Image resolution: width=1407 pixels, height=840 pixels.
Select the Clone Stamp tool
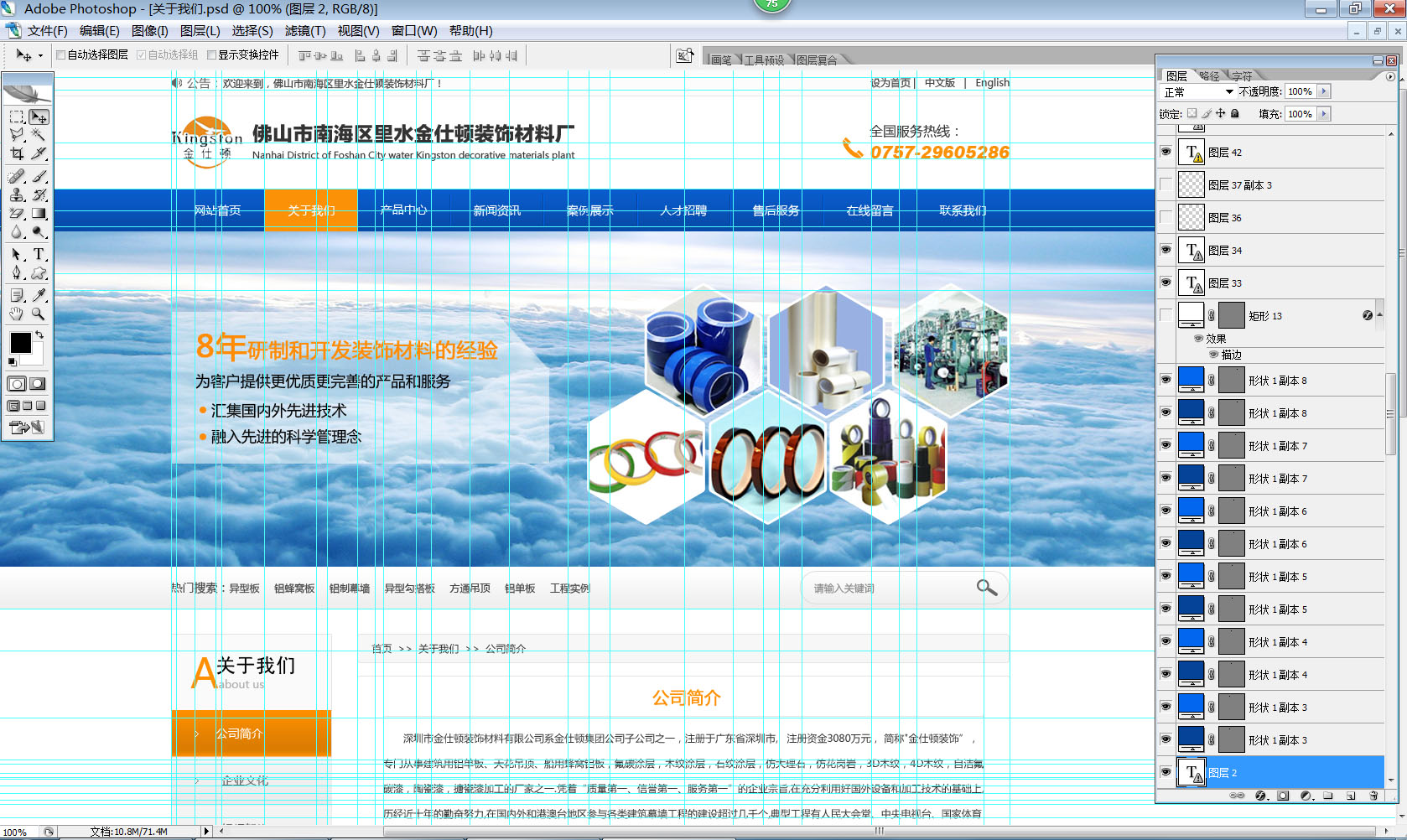coord(17,194)
